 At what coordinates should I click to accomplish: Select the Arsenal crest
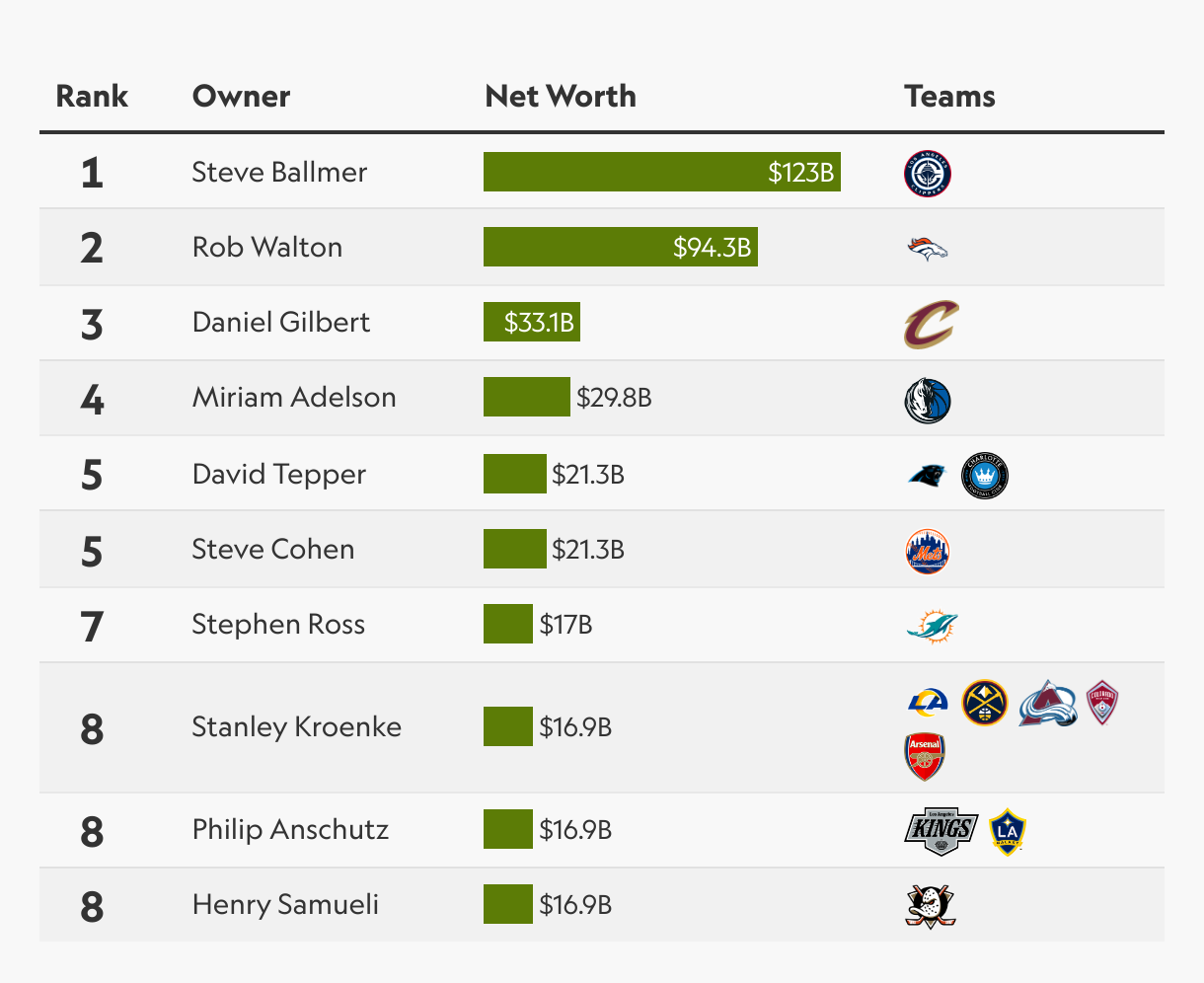click(x=925, y=757)
